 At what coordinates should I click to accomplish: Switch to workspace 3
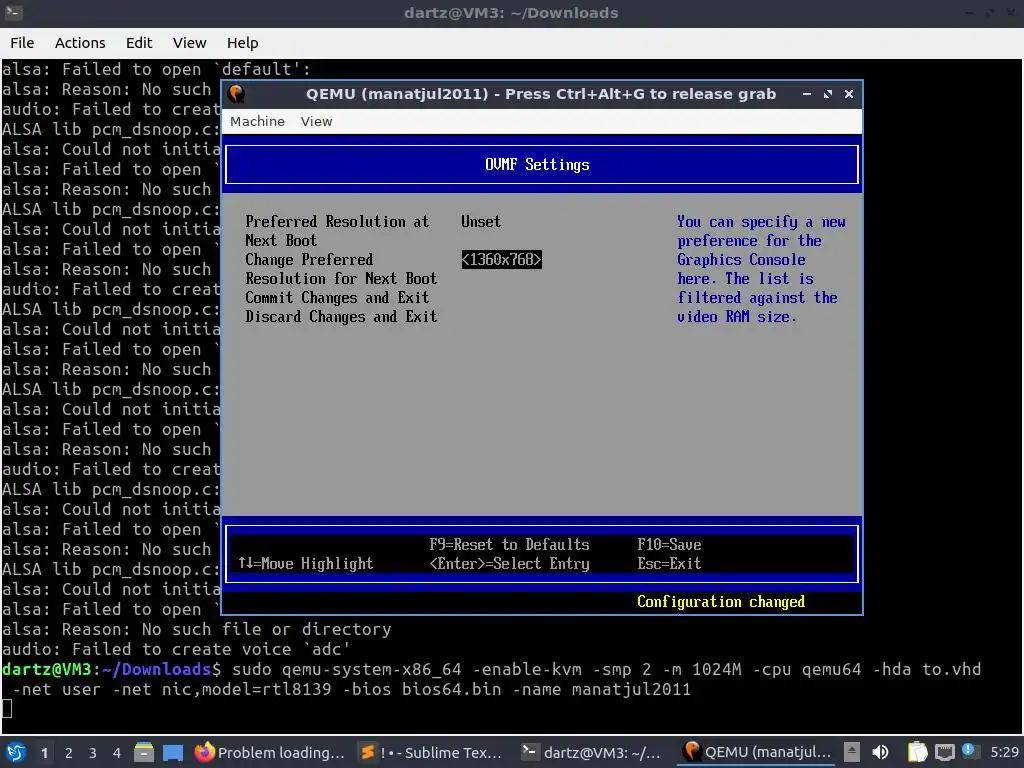pos(93,753)
